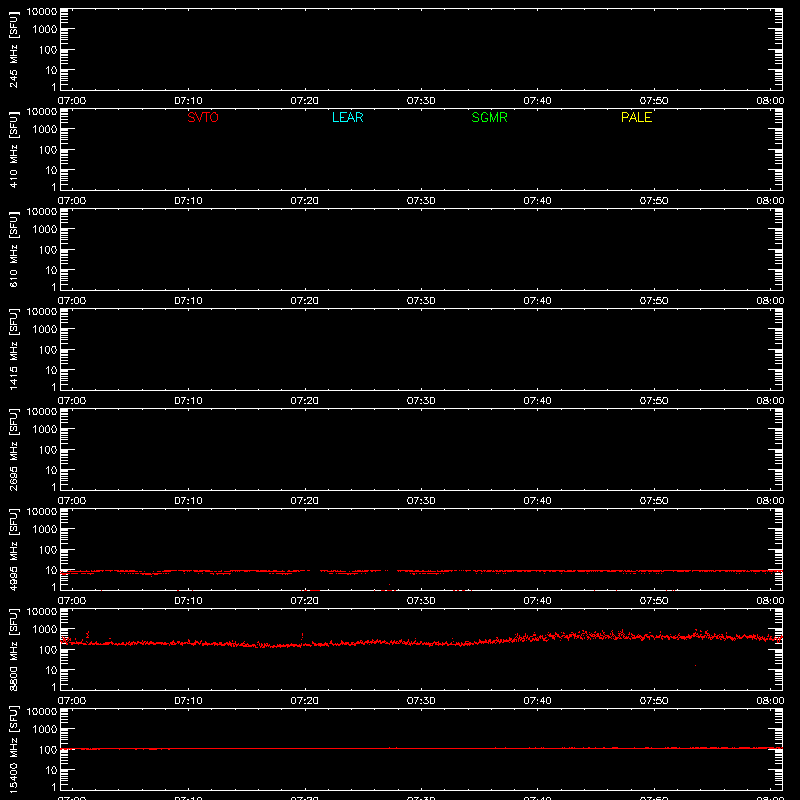Select the 245 MHz [SFU] axis title
This screenshot has width=800, height=800.
pyautogui.click(x=13, y=49)
